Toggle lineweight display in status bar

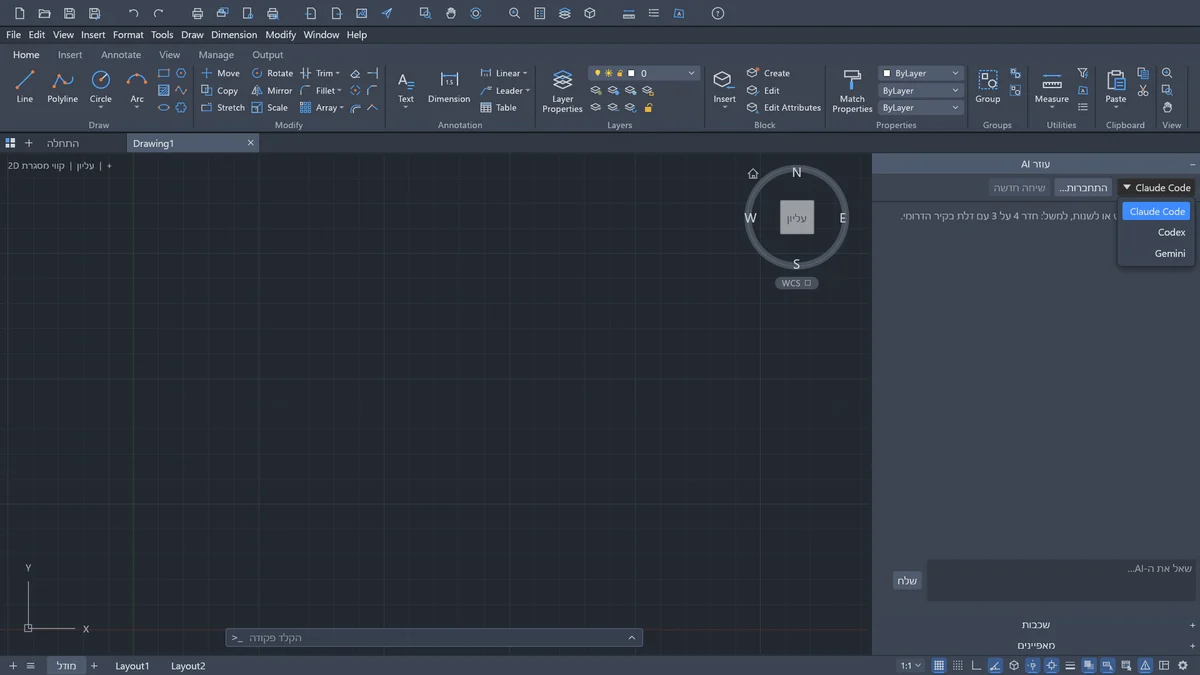pos(1070,665)
